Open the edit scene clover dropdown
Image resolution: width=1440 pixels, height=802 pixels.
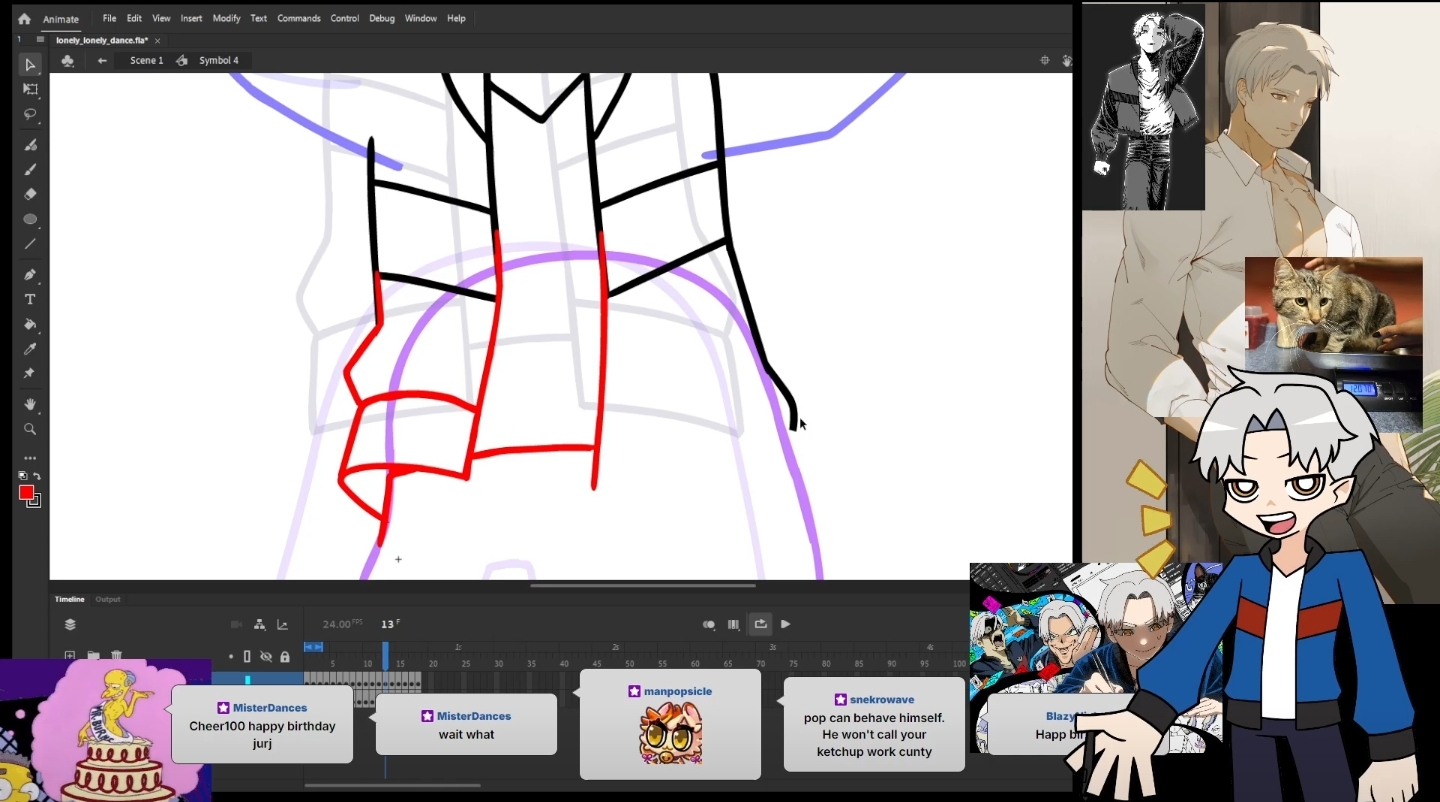point(67,61)
